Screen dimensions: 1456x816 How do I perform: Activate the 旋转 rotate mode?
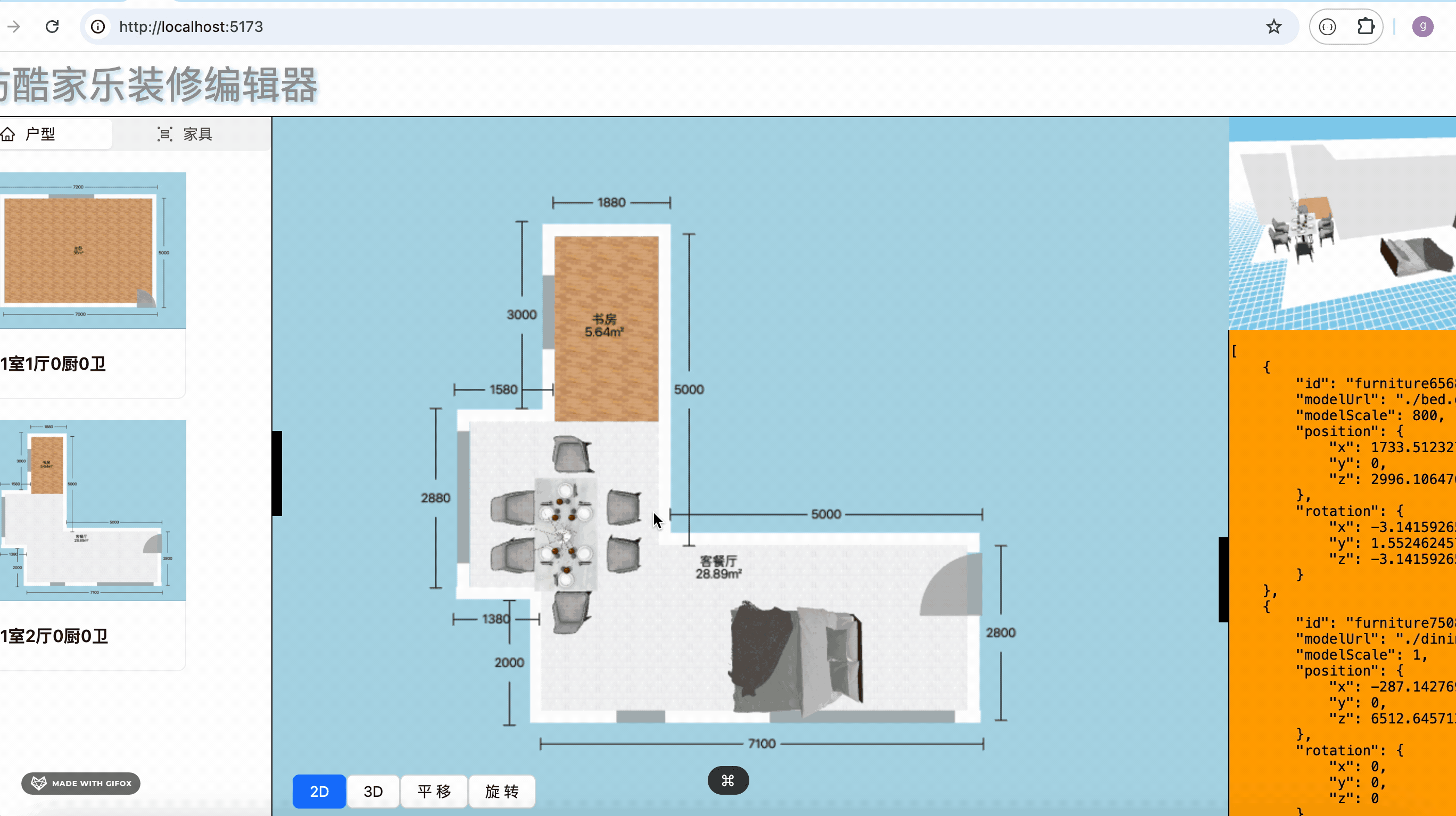502,791
